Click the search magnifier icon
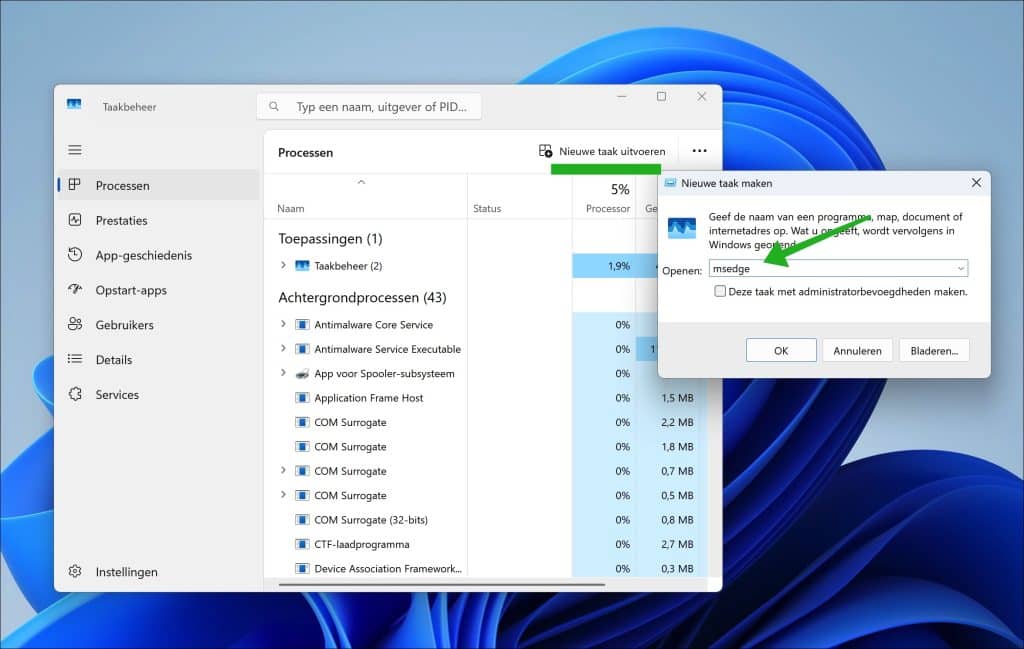Screen dimensions: 1024x649 [x=274, y=106]
